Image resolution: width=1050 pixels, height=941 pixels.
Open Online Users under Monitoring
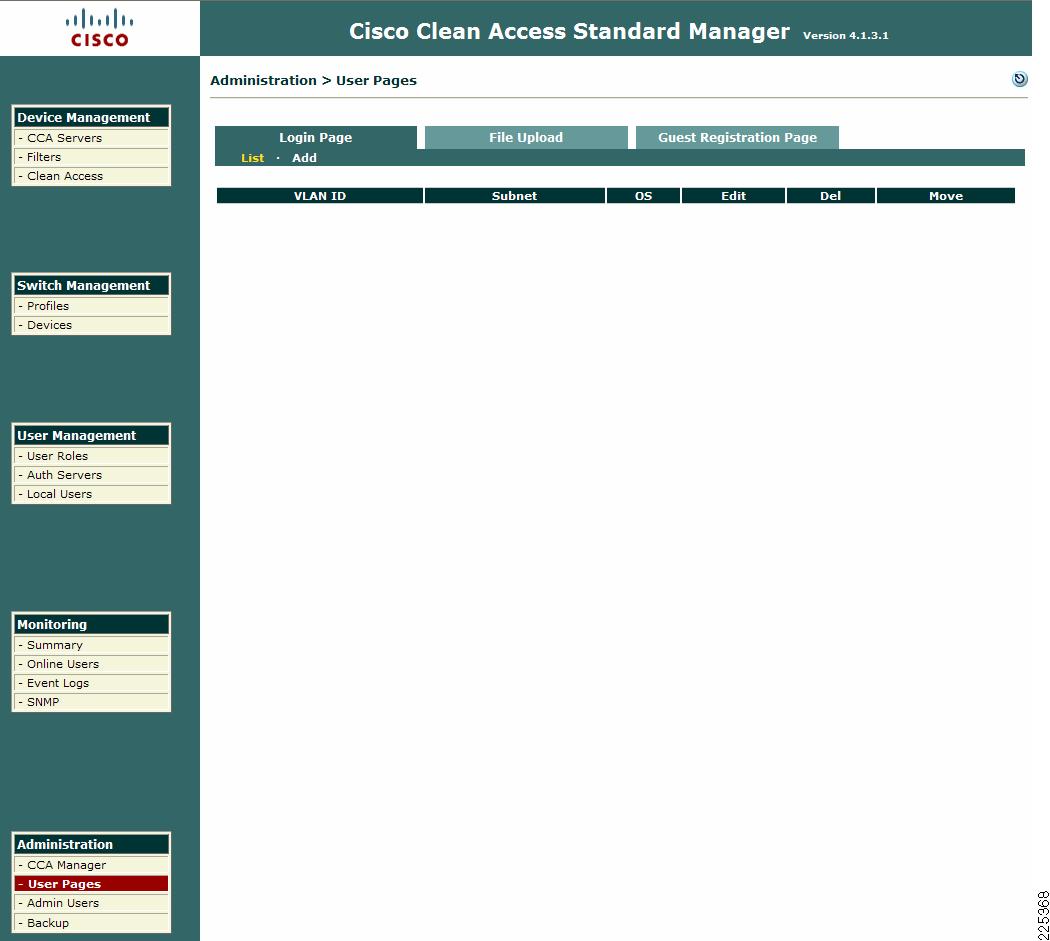click(92, 664)
